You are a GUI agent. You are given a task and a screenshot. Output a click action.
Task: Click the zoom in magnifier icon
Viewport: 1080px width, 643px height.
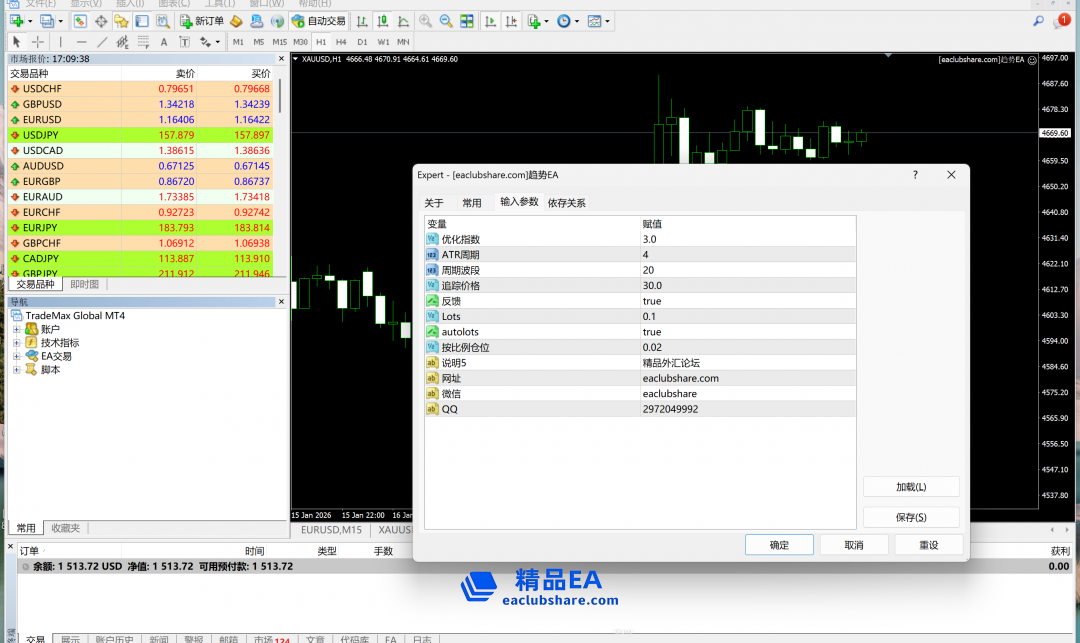[x=426, y=21]
